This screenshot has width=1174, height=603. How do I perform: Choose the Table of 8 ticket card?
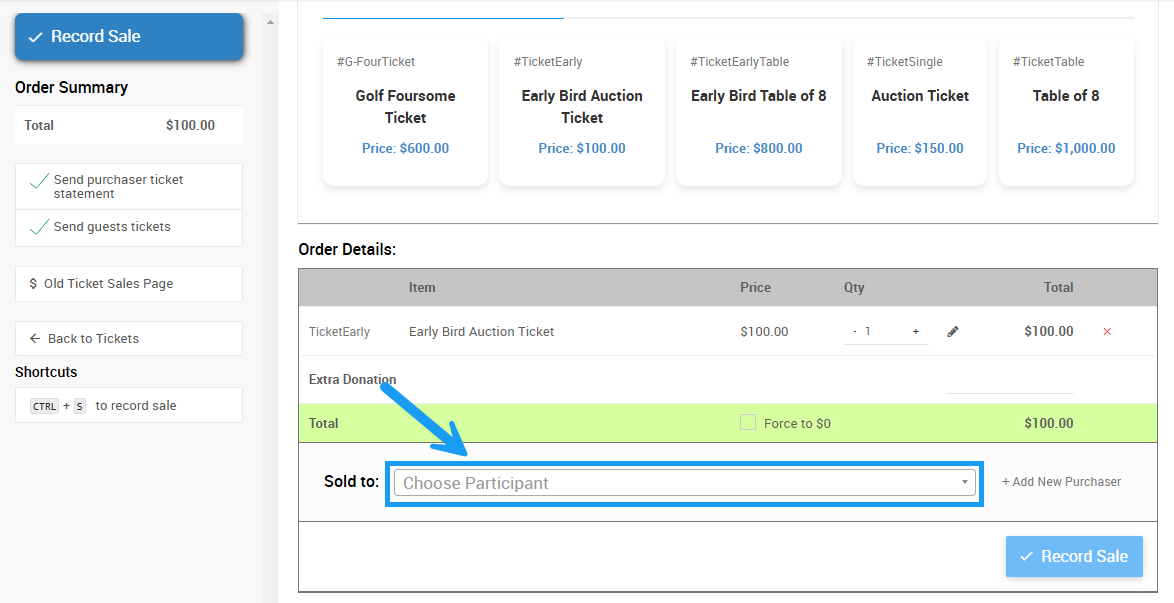[1065, 111]
